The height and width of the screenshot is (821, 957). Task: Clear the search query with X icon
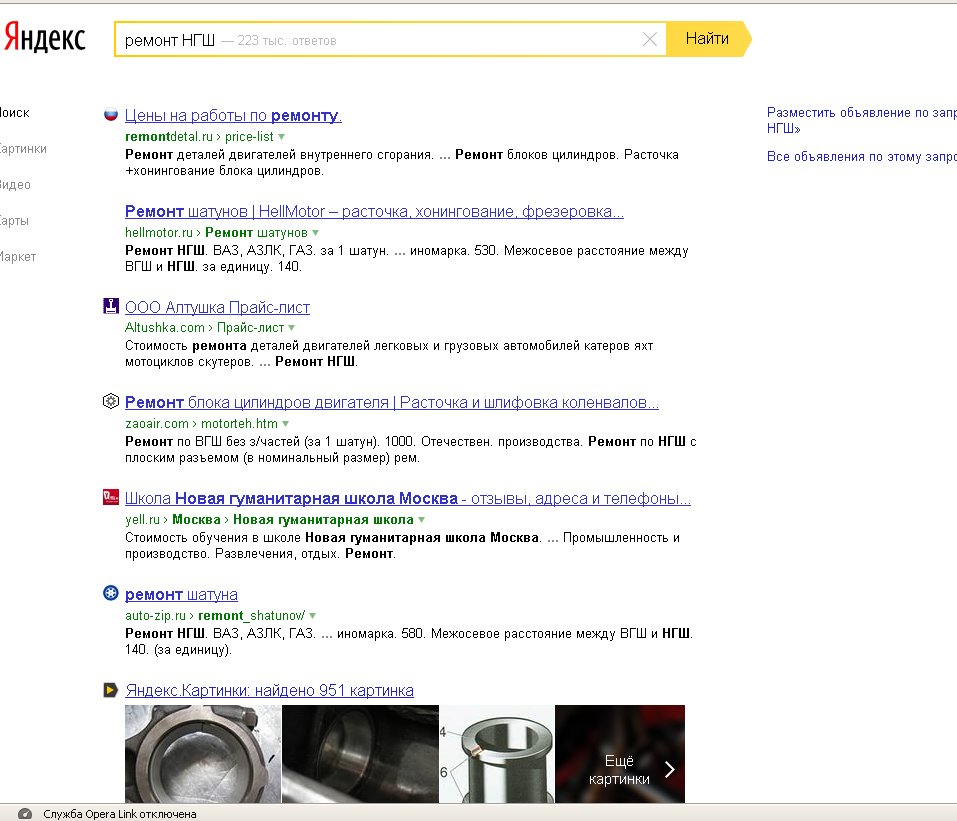[650, 39]
